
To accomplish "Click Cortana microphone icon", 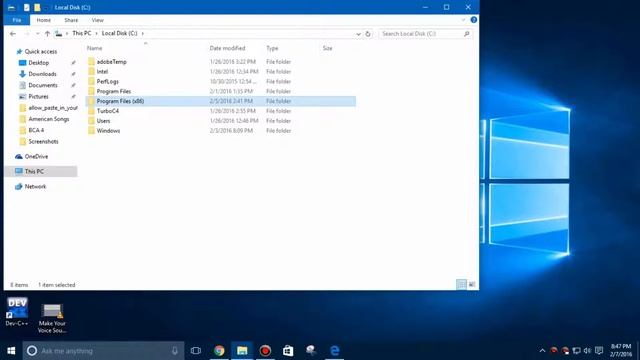I will tap(175, 351).
